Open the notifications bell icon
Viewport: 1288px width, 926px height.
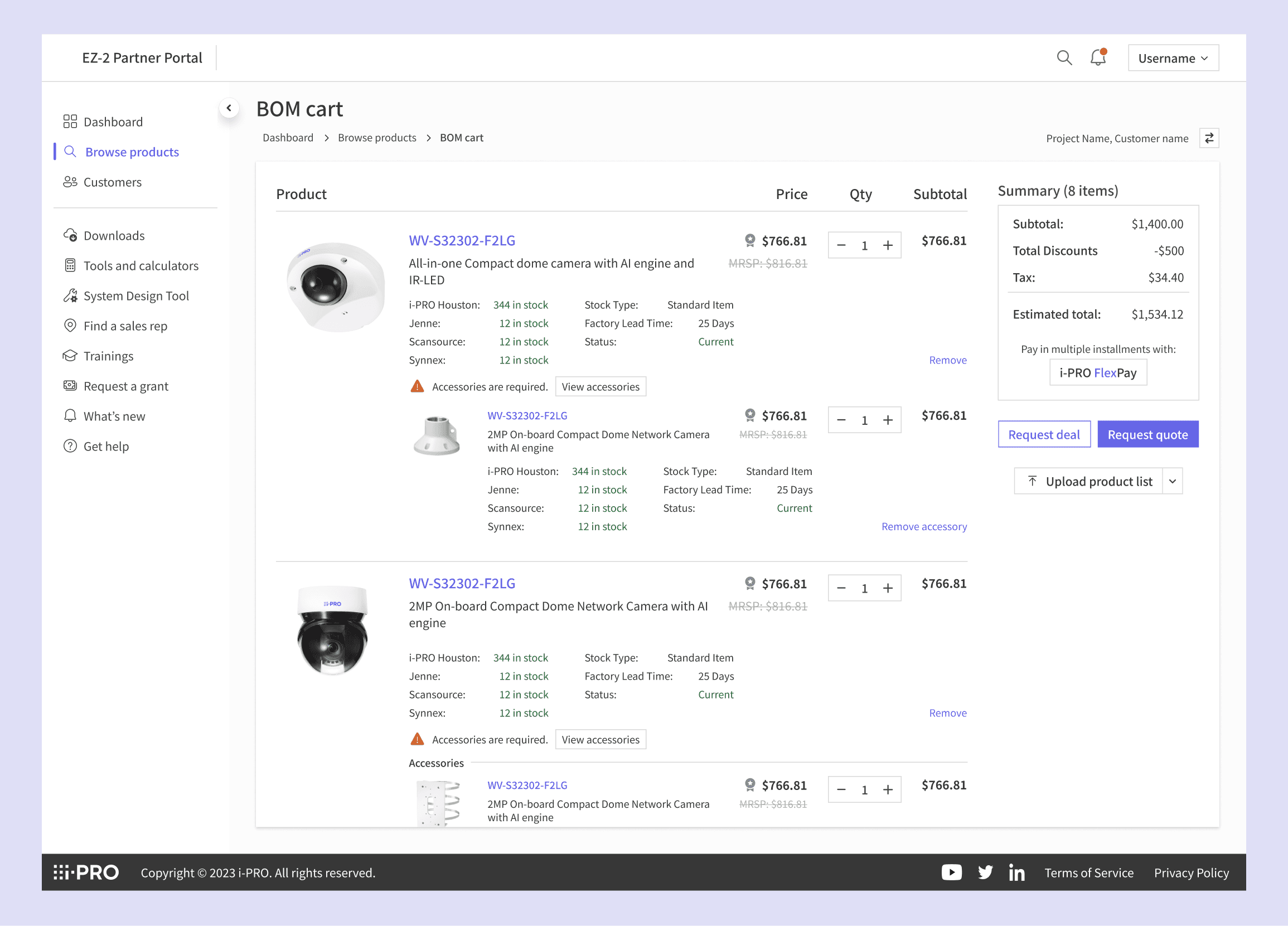1098,58
